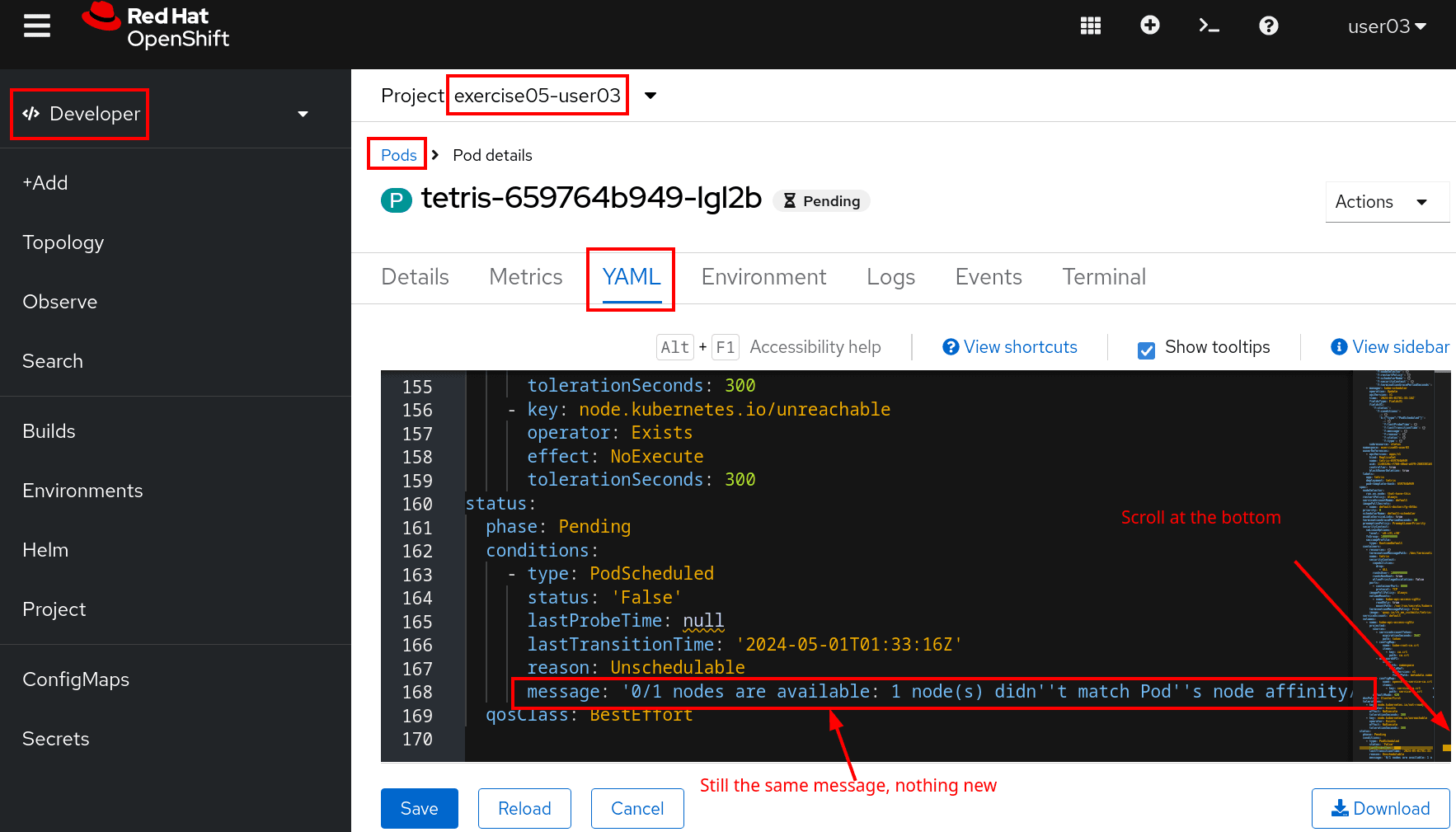Open the help question mark menu
The height and width of the screenshot is (832, 1456).
pyautogui.click(x=1269, y=26)
